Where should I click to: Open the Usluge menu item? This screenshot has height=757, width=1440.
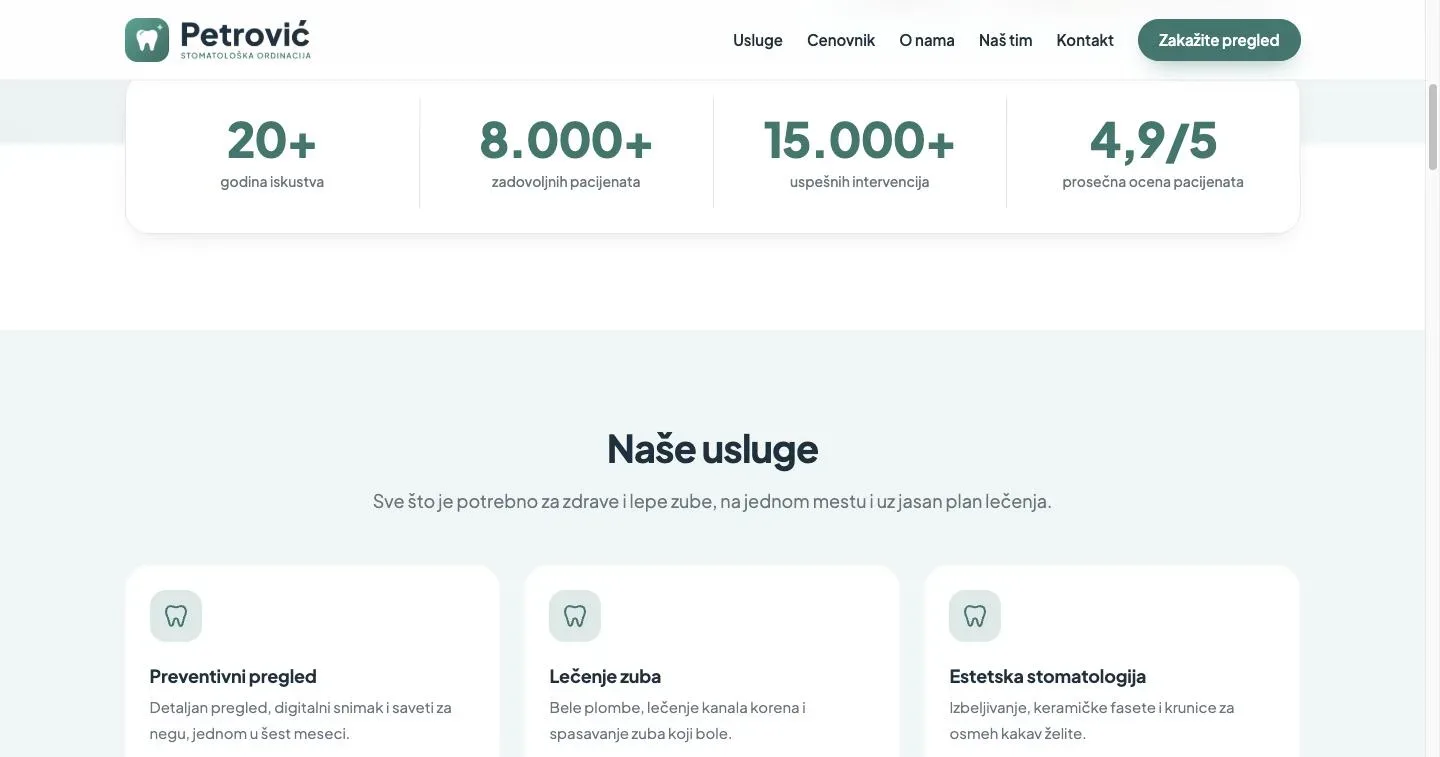[x=758, y=40]
